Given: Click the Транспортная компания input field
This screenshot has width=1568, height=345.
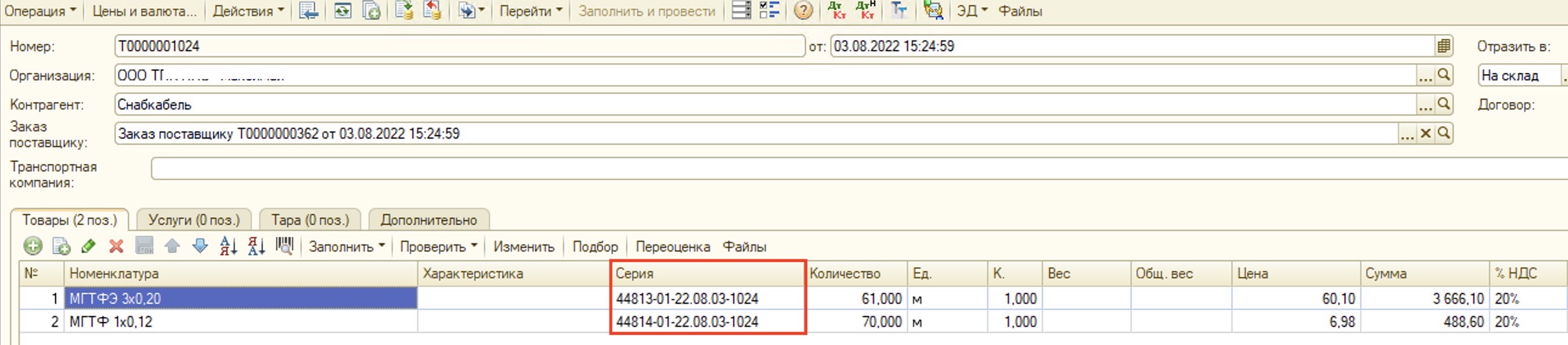Looking at the screenshot, I should (858, 168).
